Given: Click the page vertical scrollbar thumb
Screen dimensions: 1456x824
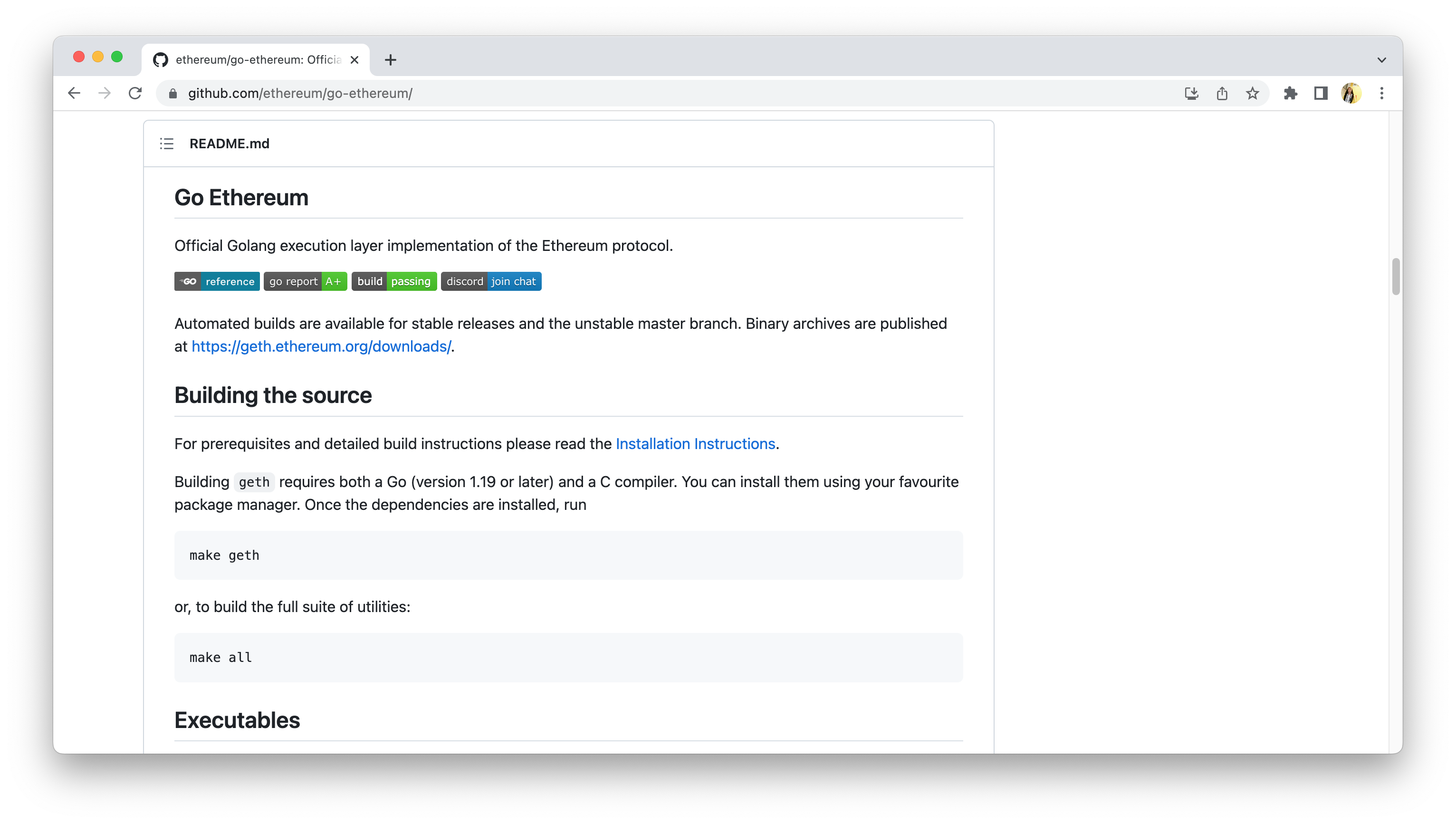Looking at the screenshot, I should click(1395, 276).
